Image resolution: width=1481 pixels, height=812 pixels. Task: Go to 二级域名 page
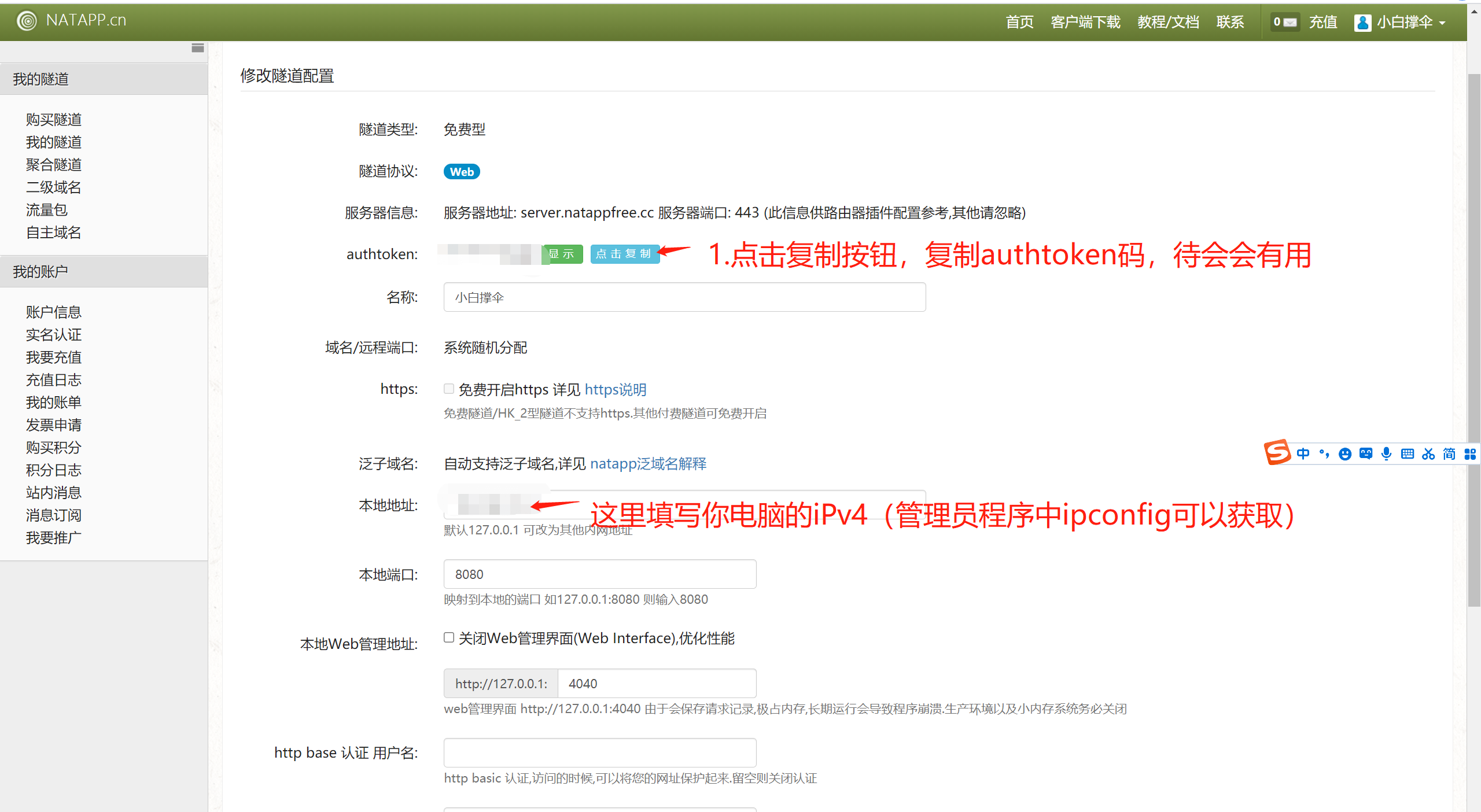click(54, 187)
